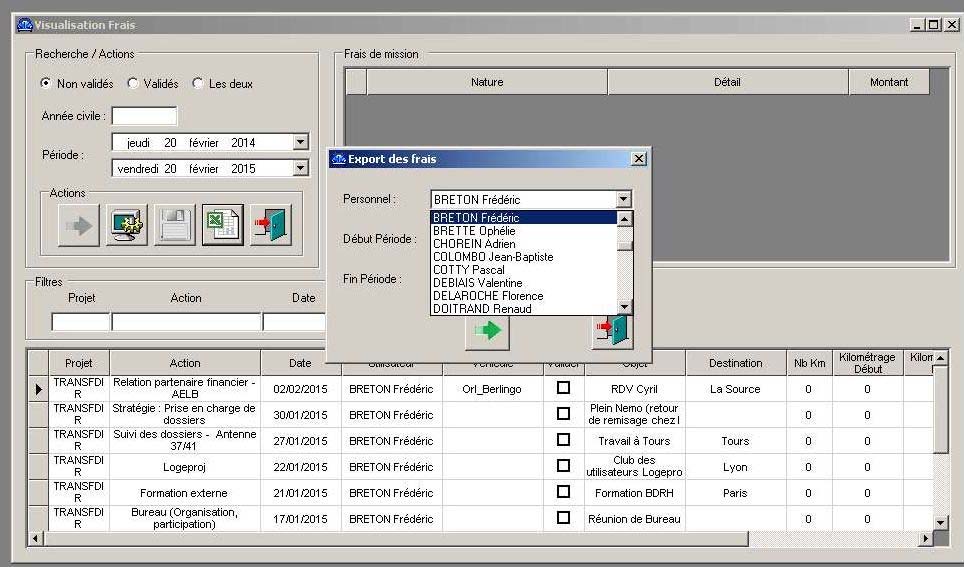The width and height of the screenshot is (964, 567).
Task: Click the grey arrow icon in Actions
Action: [79, 225]
